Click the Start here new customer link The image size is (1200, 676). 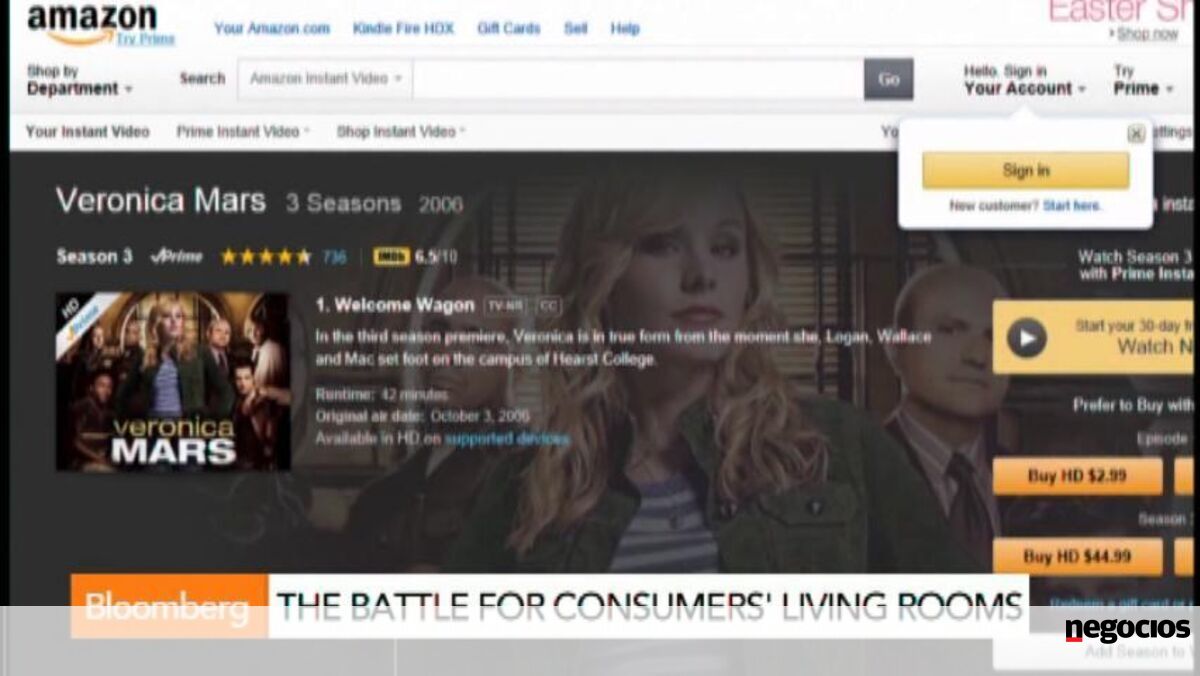tap(1072, 206)
